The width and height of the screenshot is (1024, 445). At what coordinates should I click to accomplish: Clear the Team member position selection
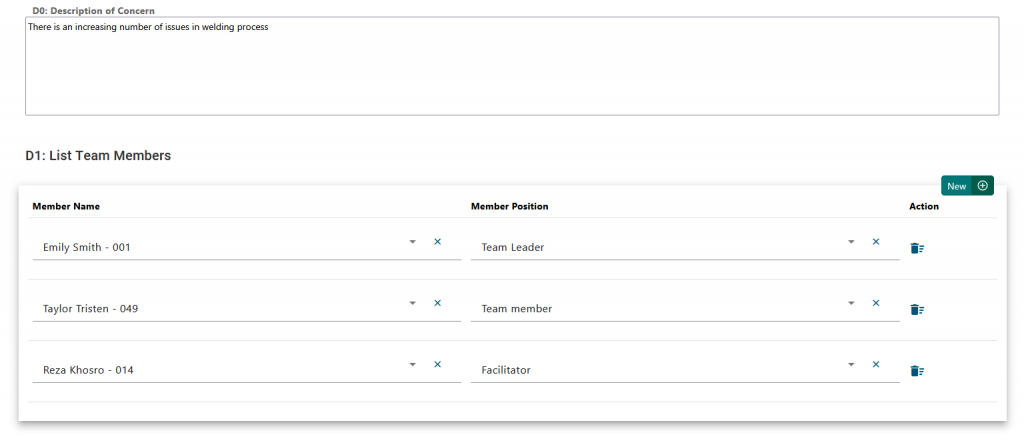pyautogui.click(x=876, y=303)
